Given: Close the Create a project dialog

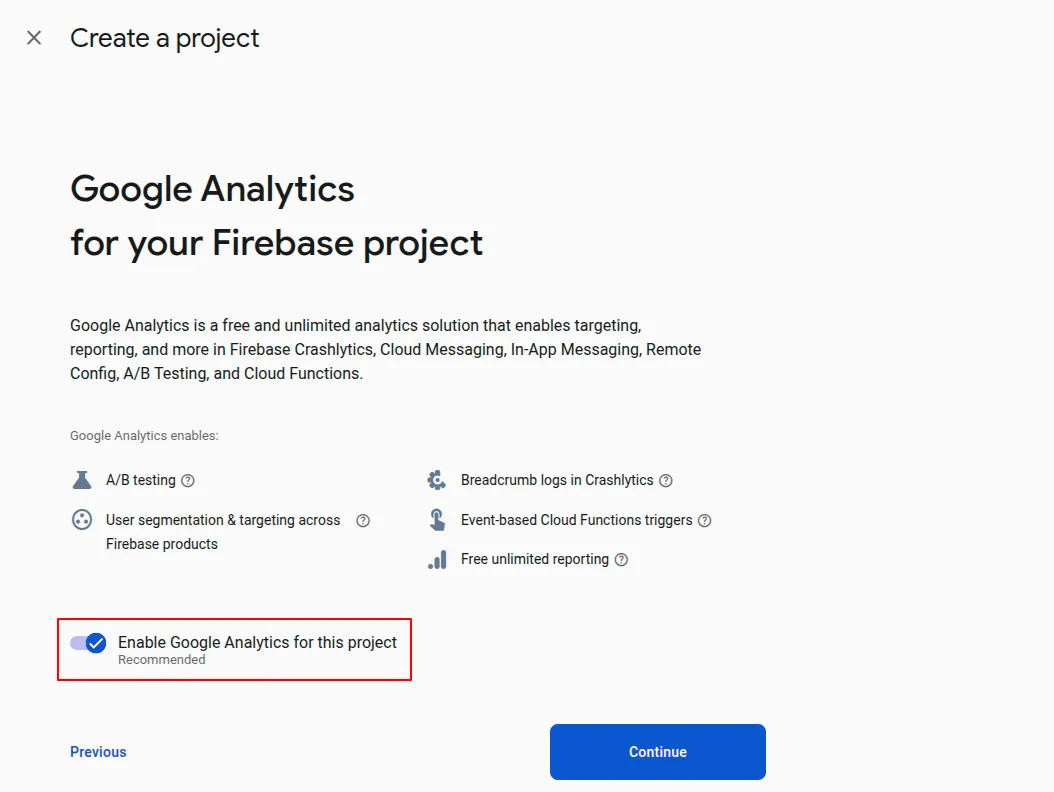Looking at the screenshot, I should [x=33, y=37].
